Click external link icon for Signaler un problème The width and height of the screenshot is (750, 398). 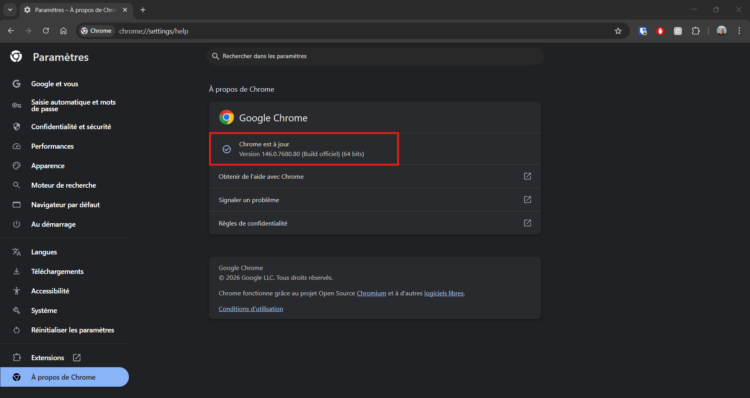coord(527,199)
